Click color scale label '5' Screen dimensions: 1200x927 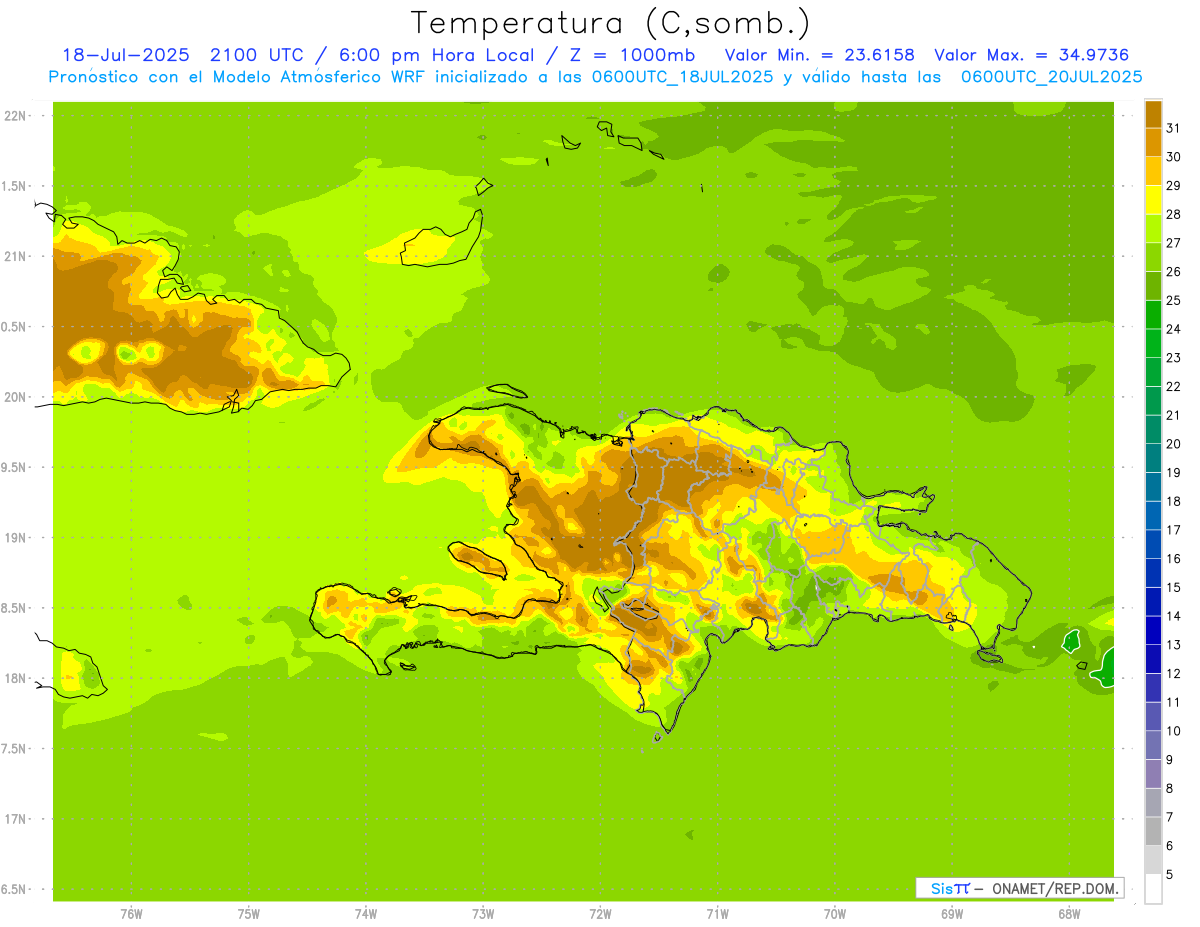1169,874
